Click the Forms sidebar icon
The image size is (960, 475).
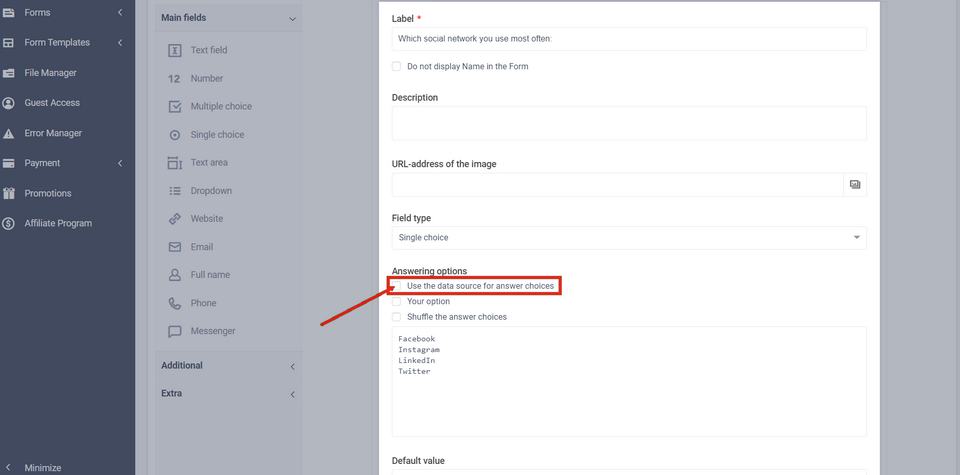point(9,12)
